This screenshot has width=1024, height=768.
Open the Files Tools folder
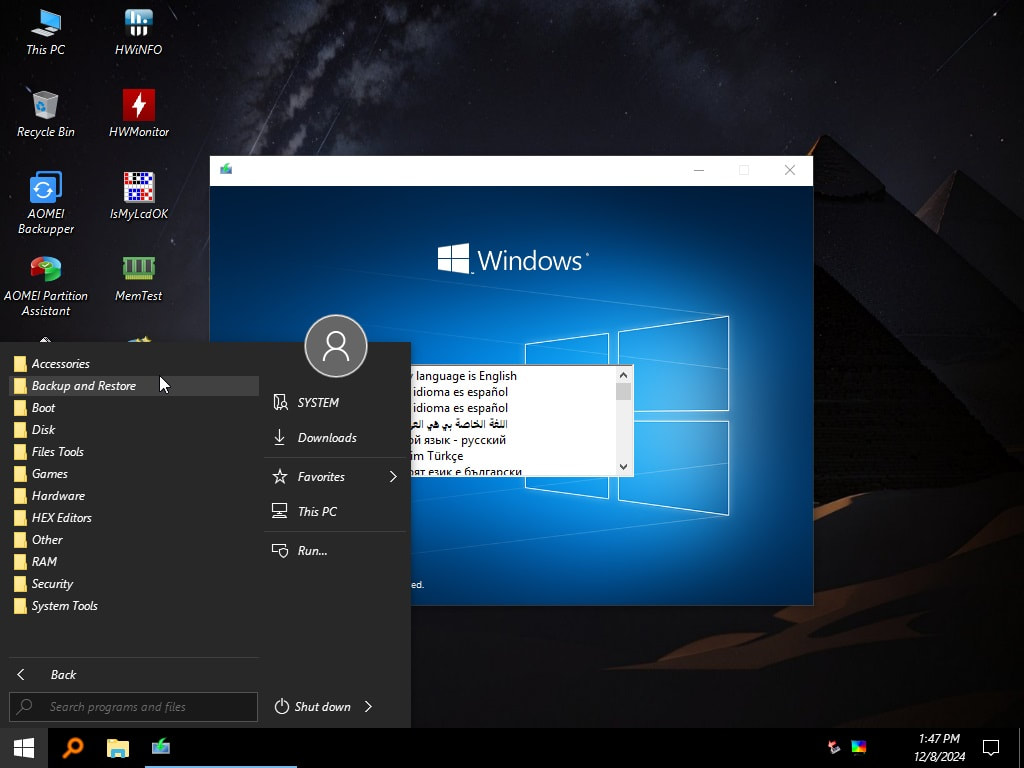[x=134, y=452]
